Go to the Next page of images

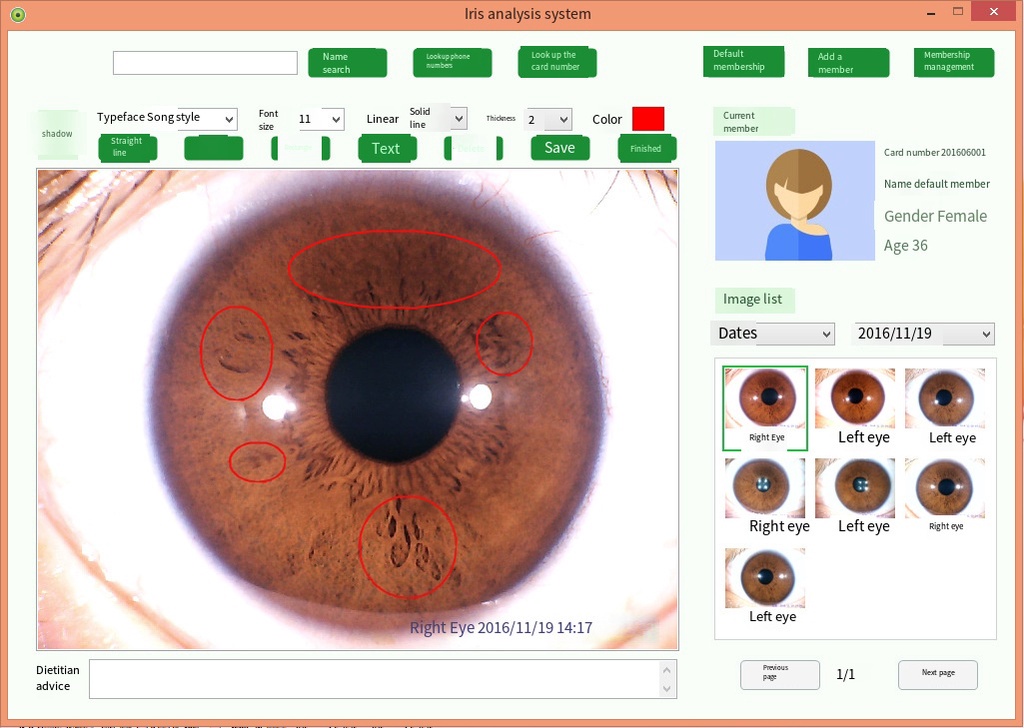click(937, 675)
